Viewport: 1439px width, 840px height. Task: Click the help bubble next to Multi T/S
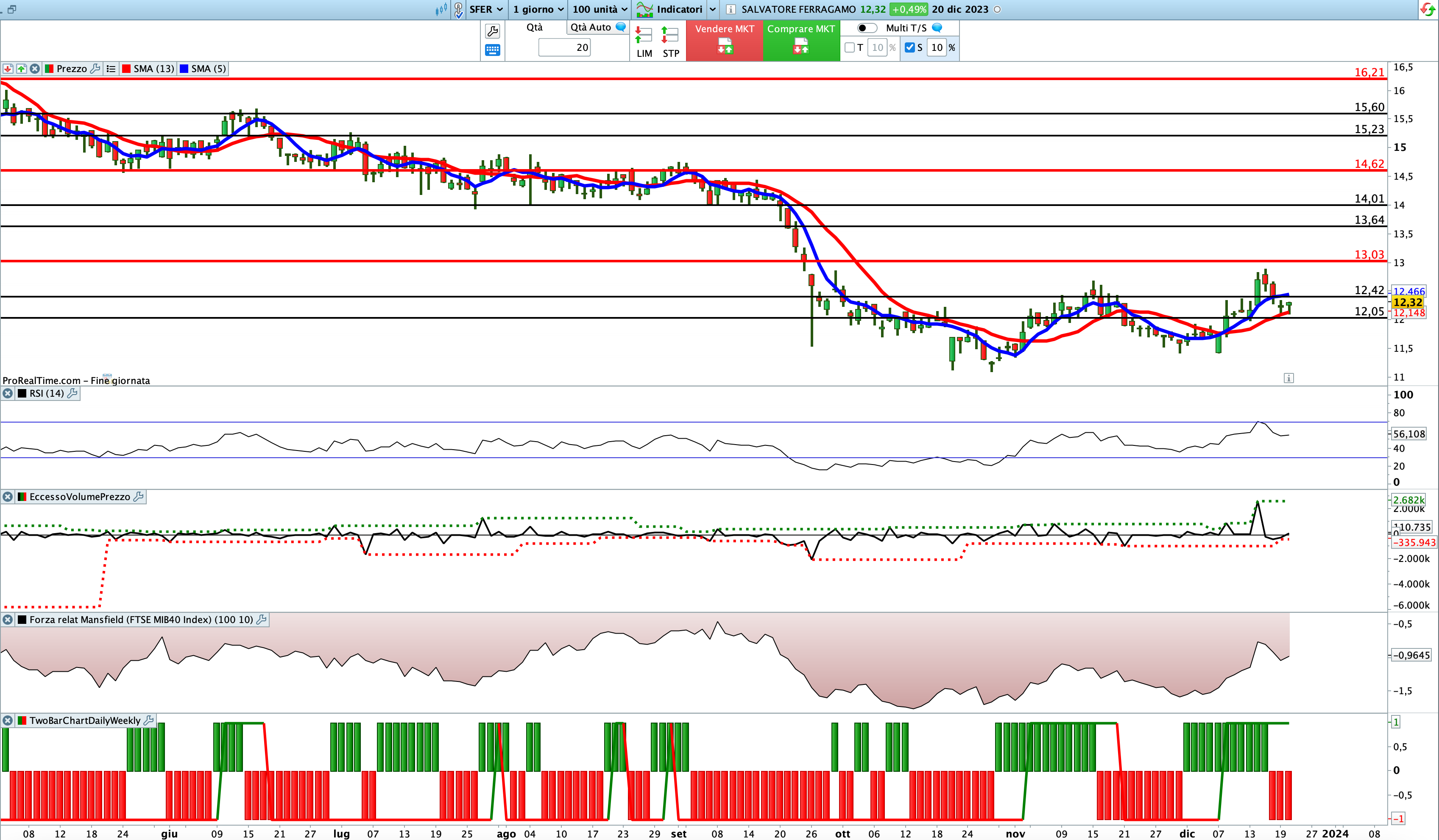(937, 28)
